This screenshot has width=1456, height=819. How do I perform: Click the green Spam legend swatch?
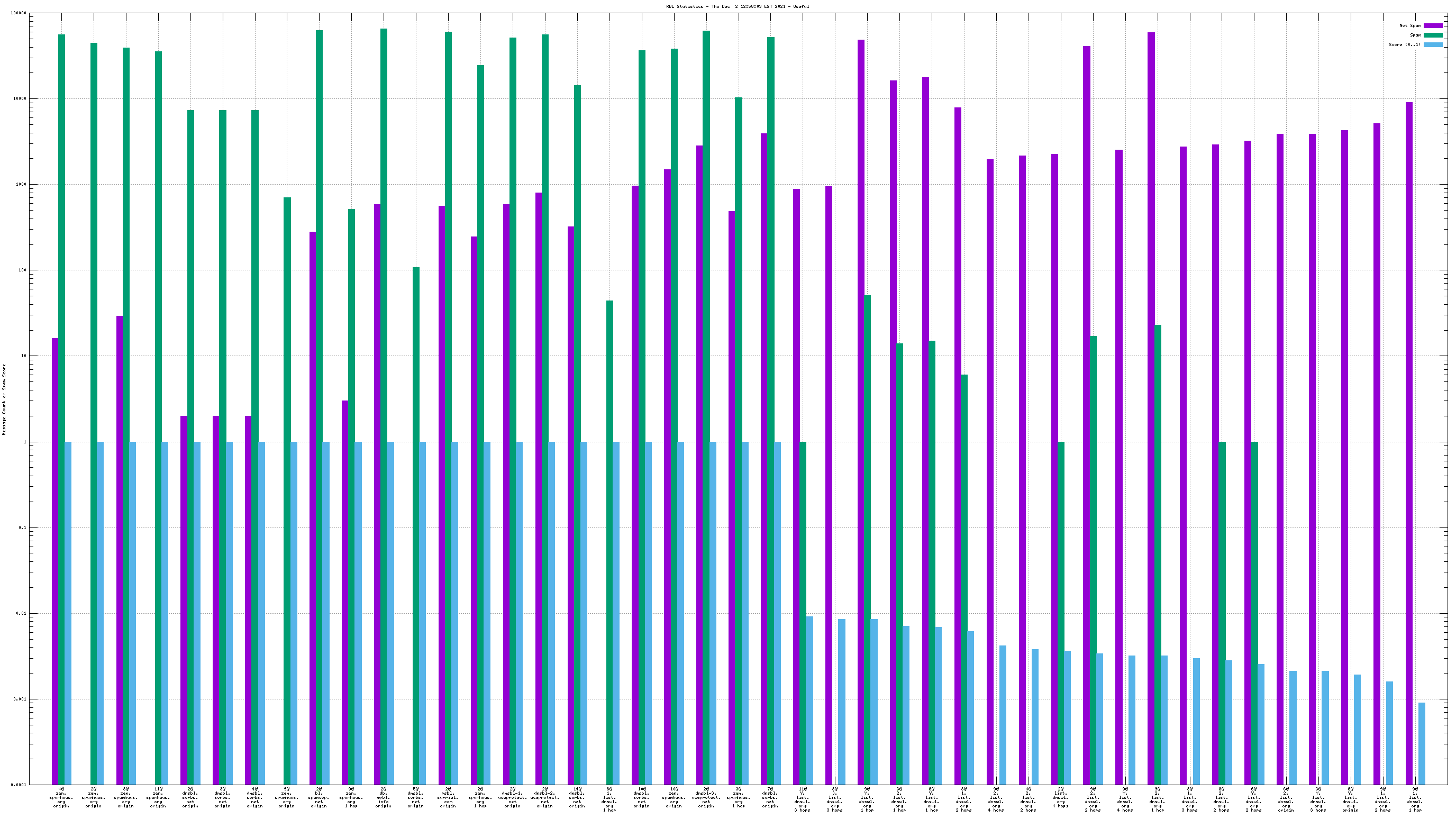click(x=1433, y=35)
